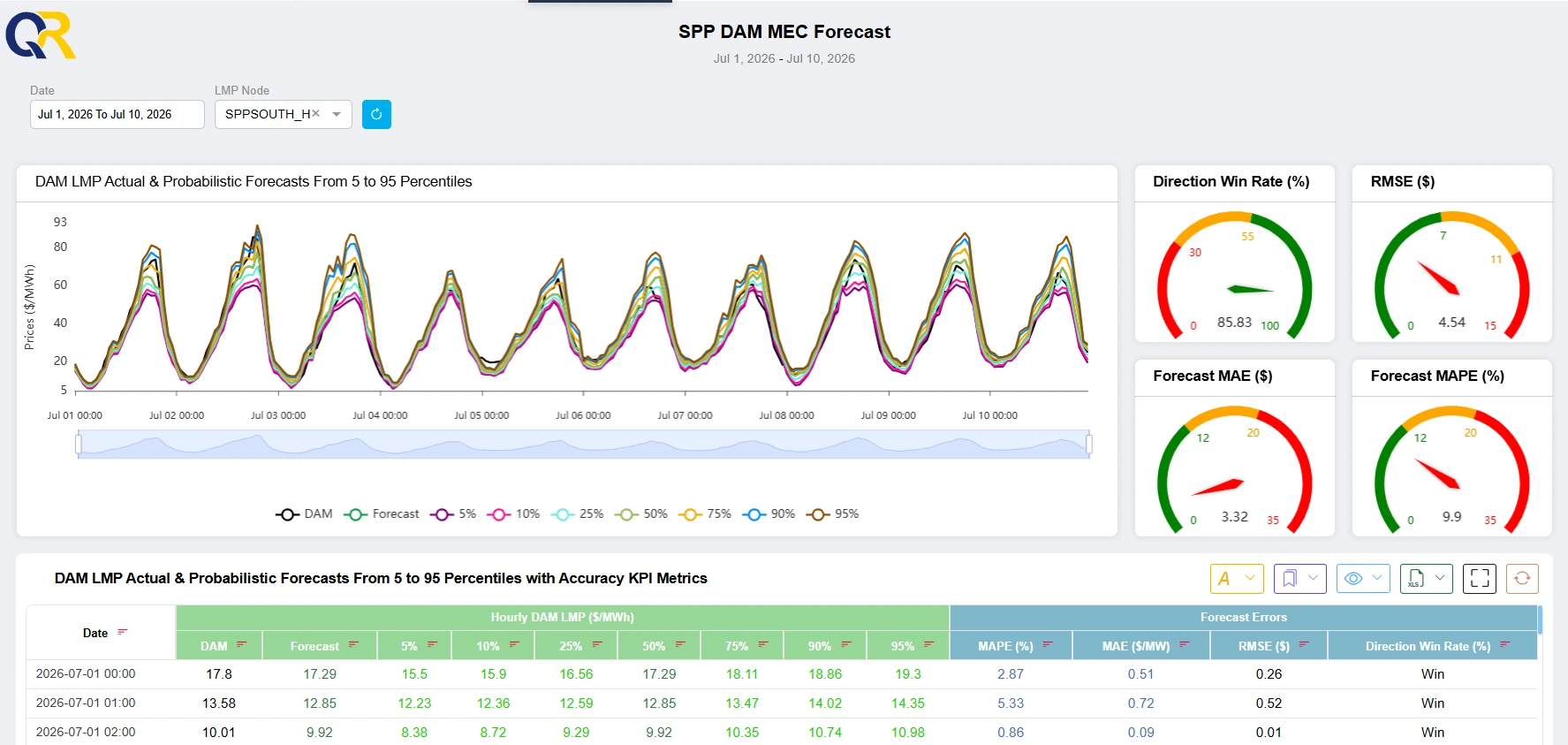Open the XLS export dropdown
The height and width of the screenshot is (745, 1568).
point(1427,579)
